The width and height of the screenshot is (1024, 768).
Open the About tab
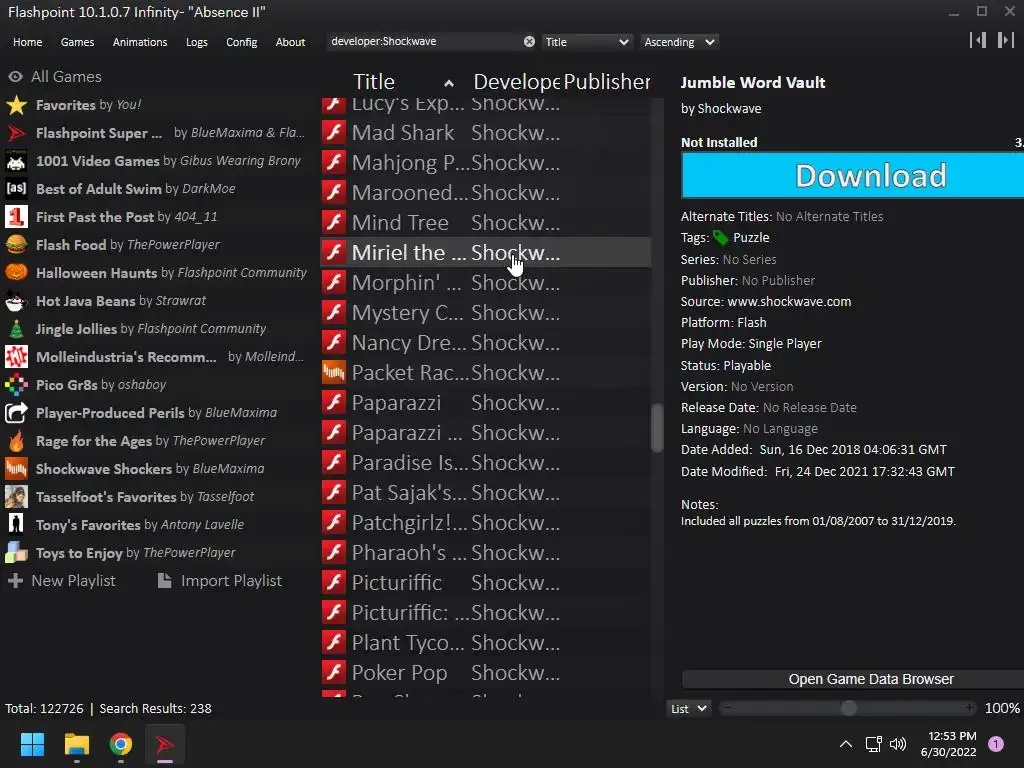(290, 42)
